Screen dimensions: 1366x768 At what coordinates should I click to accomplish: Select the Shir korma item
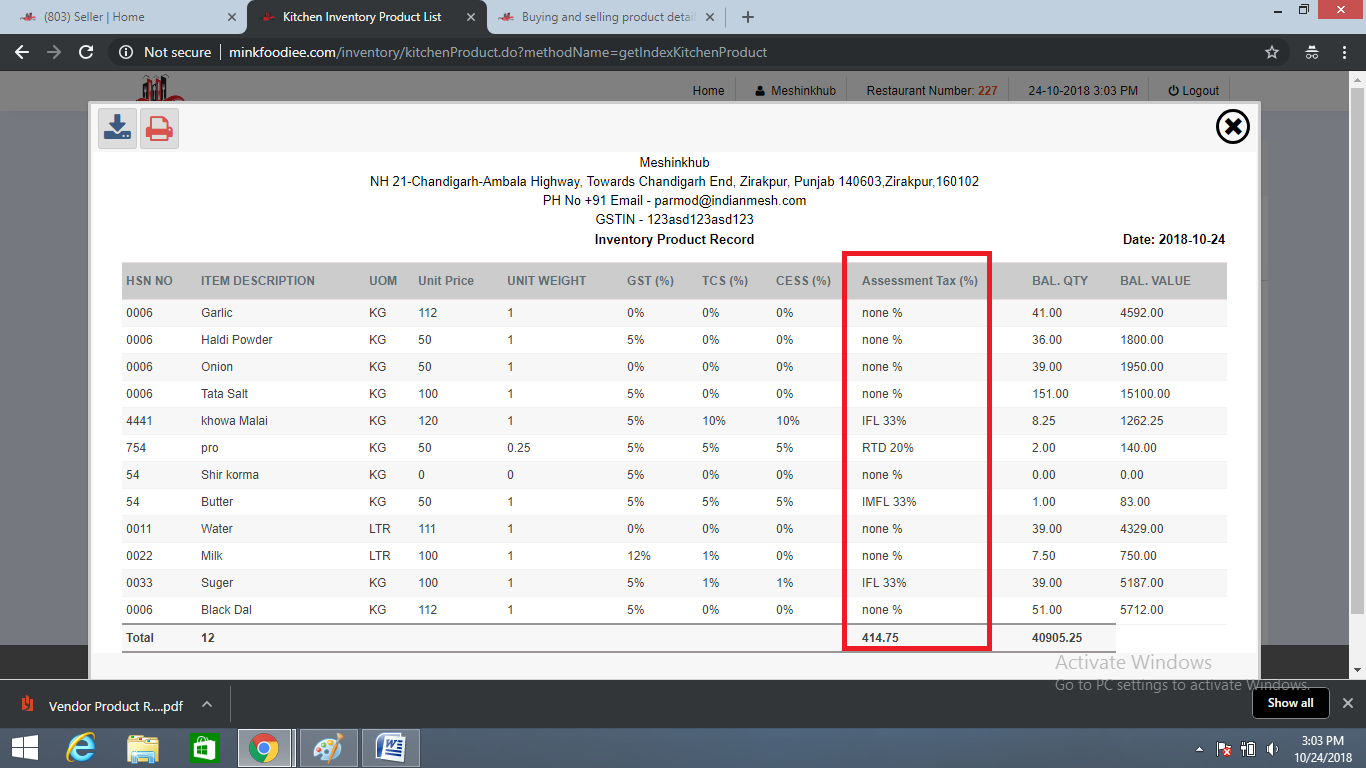tap(229, 475)
